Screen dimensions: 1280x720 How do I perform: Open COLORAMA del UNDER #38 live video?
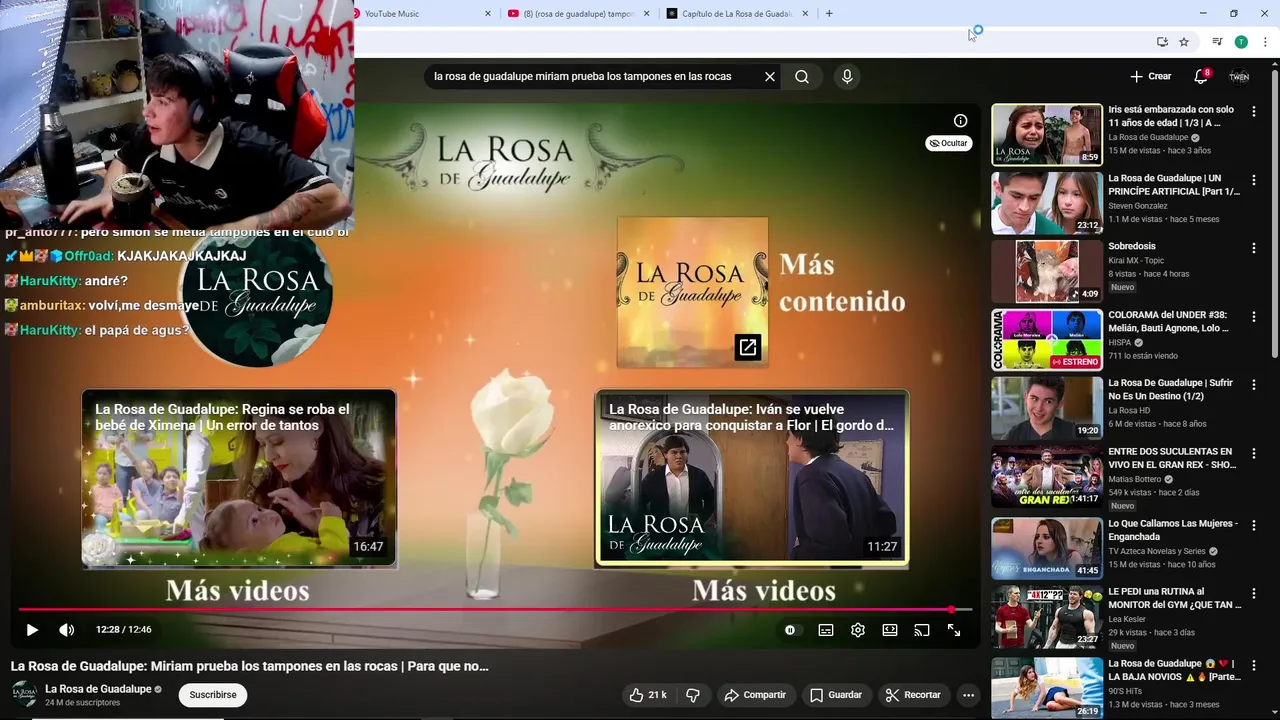click(x=1047, y=339)
